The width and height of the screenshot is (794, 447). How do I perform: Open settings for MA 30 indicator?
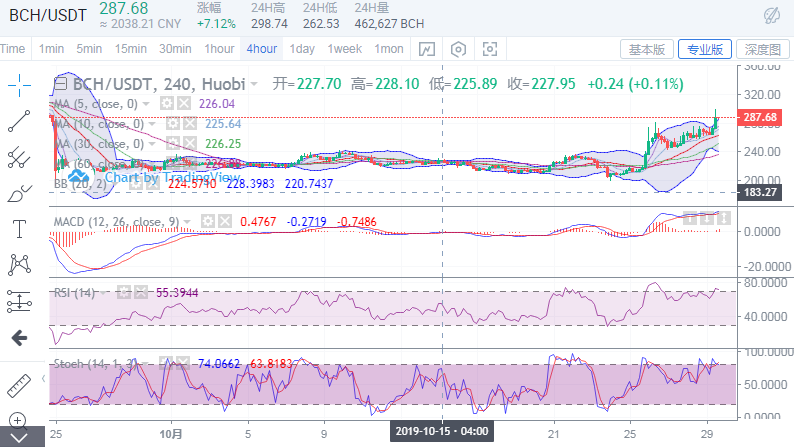coord(173,143)
